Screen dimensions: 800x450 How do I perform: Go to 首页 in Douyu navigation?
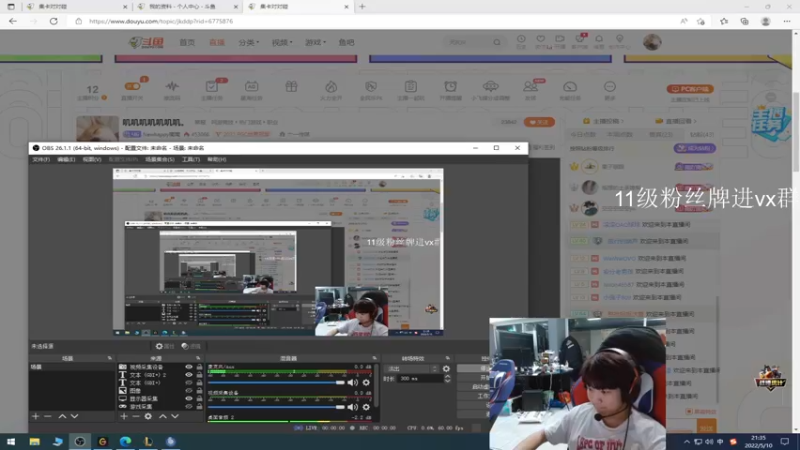[187, 42]
